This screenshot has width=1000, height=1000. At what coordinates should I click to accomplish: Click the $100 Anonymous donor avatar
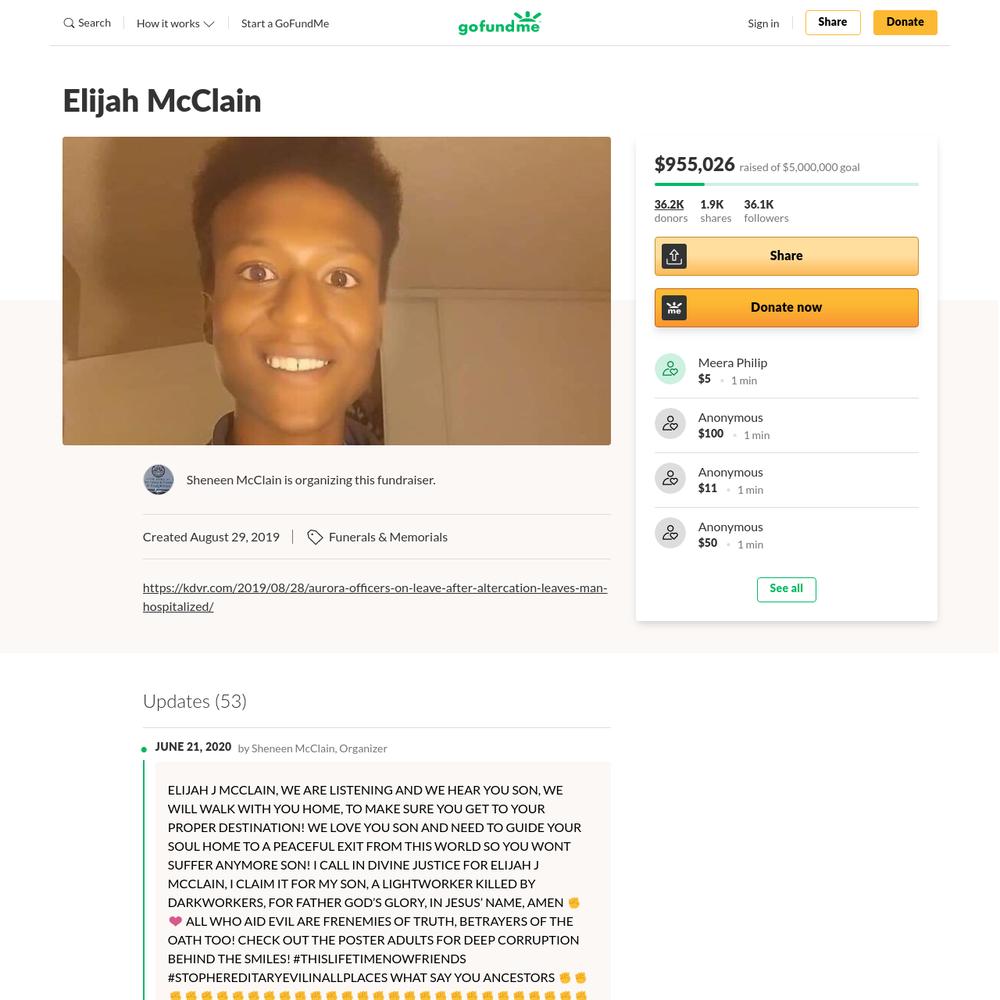click(670, 423)
